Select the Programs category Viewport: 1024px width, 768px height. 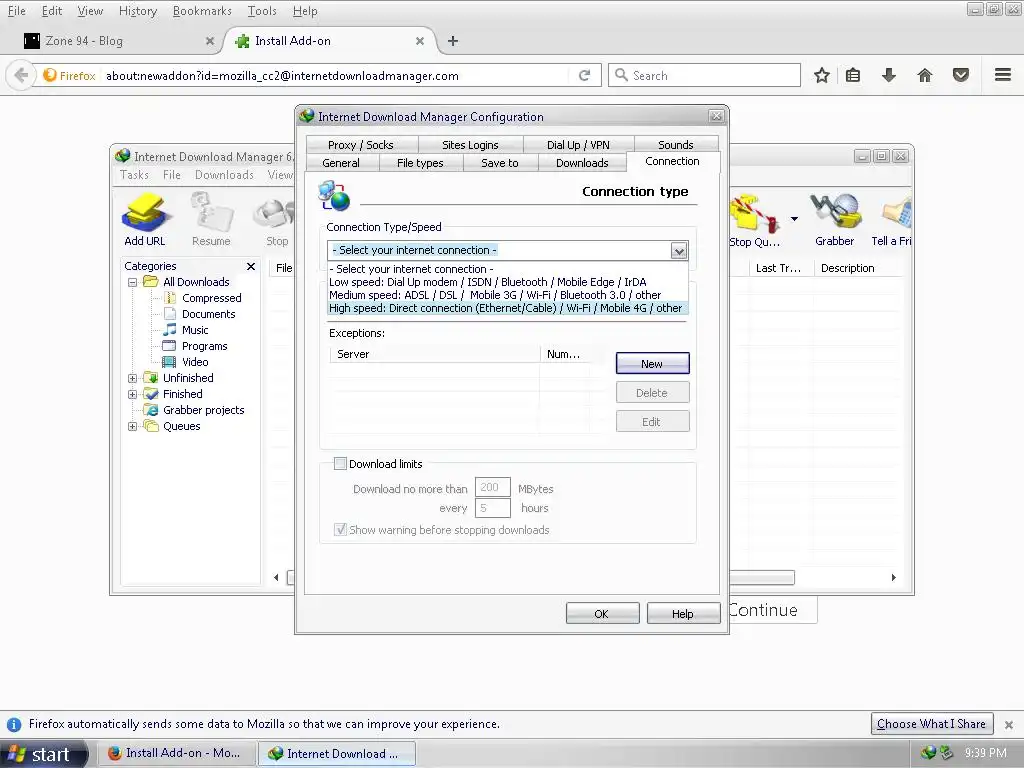(x=204, y=346)
